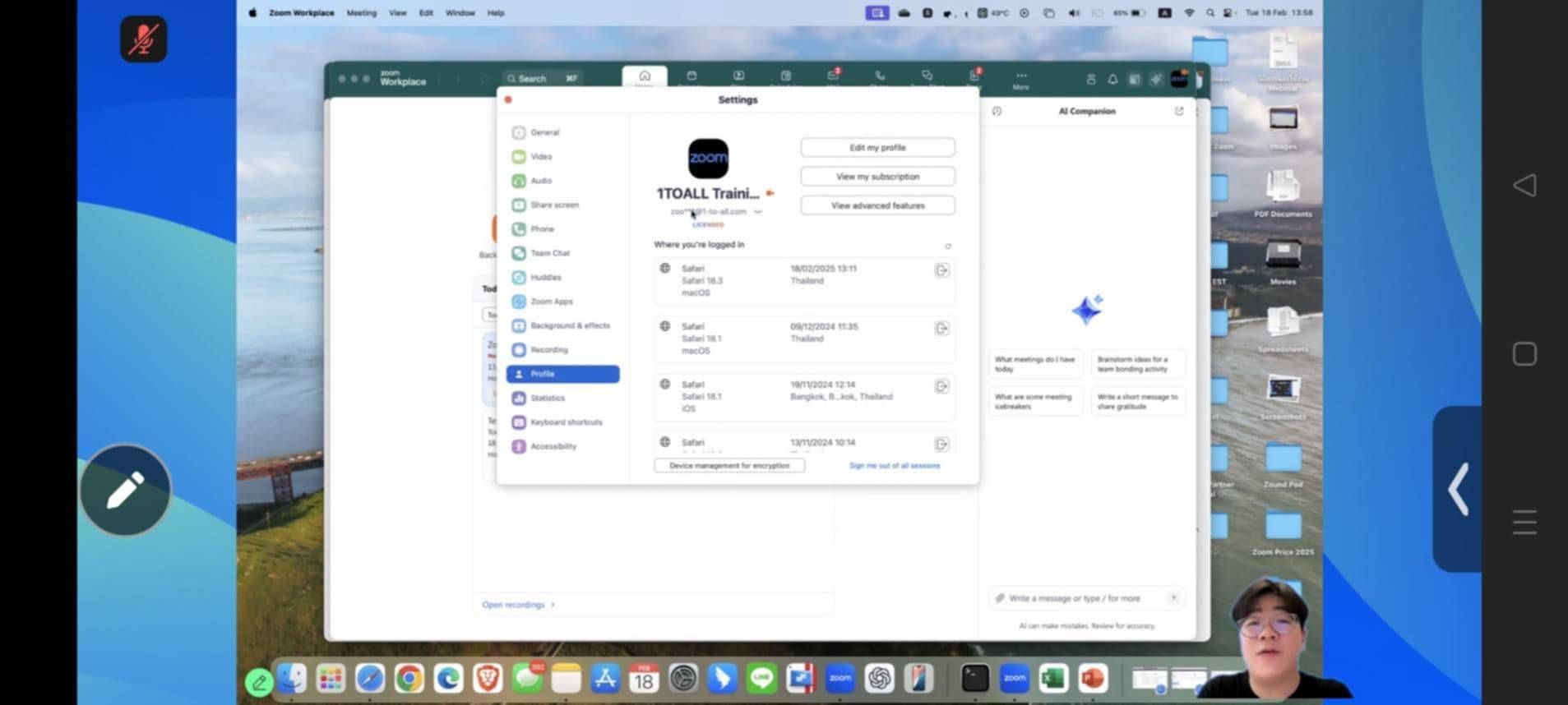Choose 'Write a short message to share gratitude'
Screen dimensions: 1568x705
pyautogui.click(x=1138, y=402)
